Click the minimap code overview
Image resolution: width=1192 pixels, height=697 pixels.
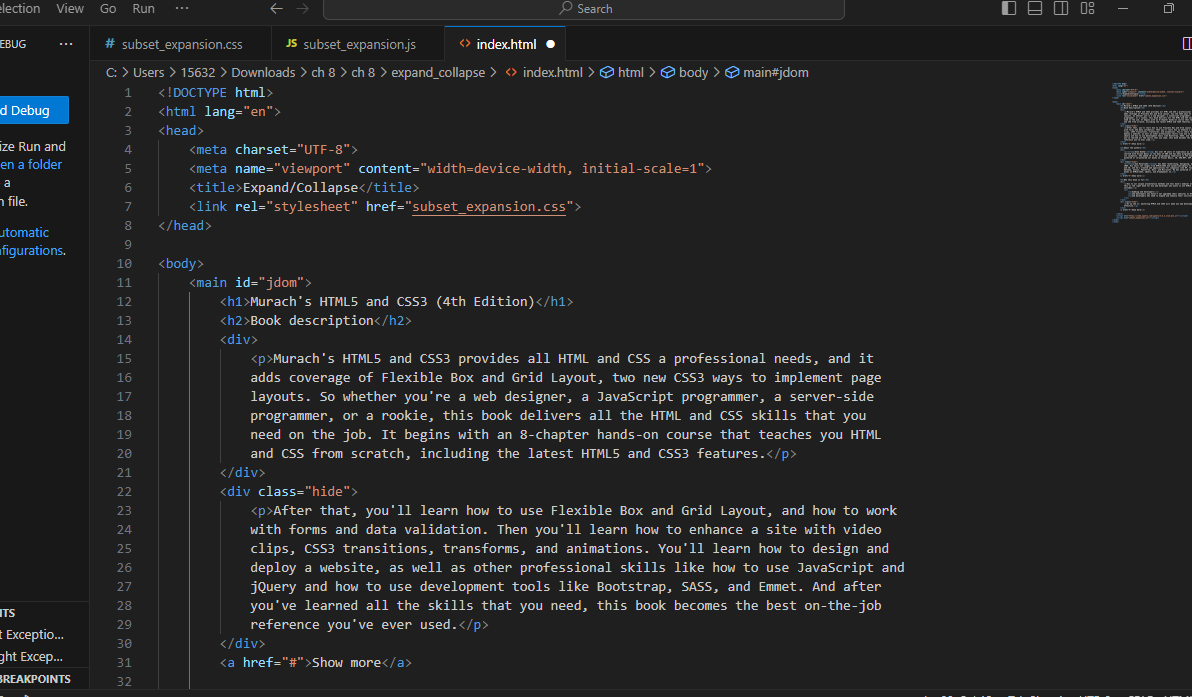coord(1151,152)
